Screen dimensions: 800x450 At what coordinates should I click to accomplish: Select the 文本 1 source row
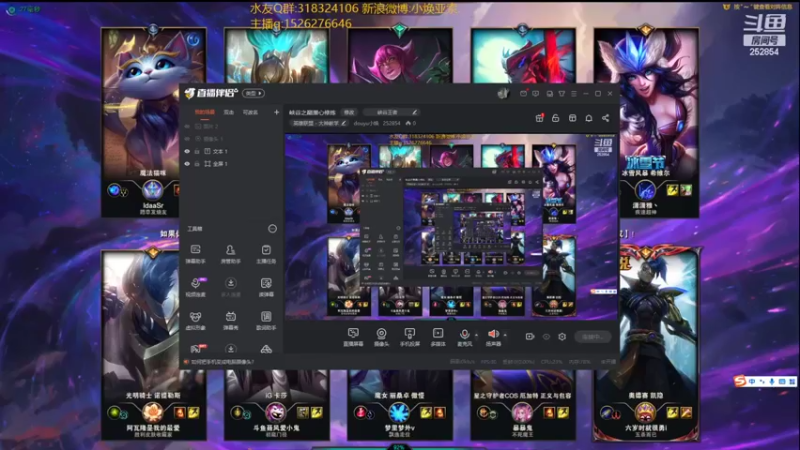point(232,151)
